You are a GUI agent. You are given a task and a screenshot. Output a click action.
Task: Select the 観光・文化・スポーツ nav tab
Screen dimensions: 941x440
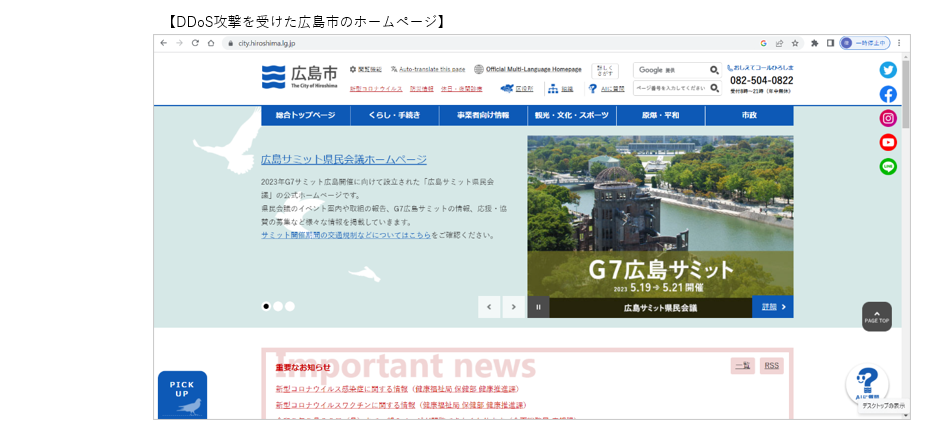[572, 116]
